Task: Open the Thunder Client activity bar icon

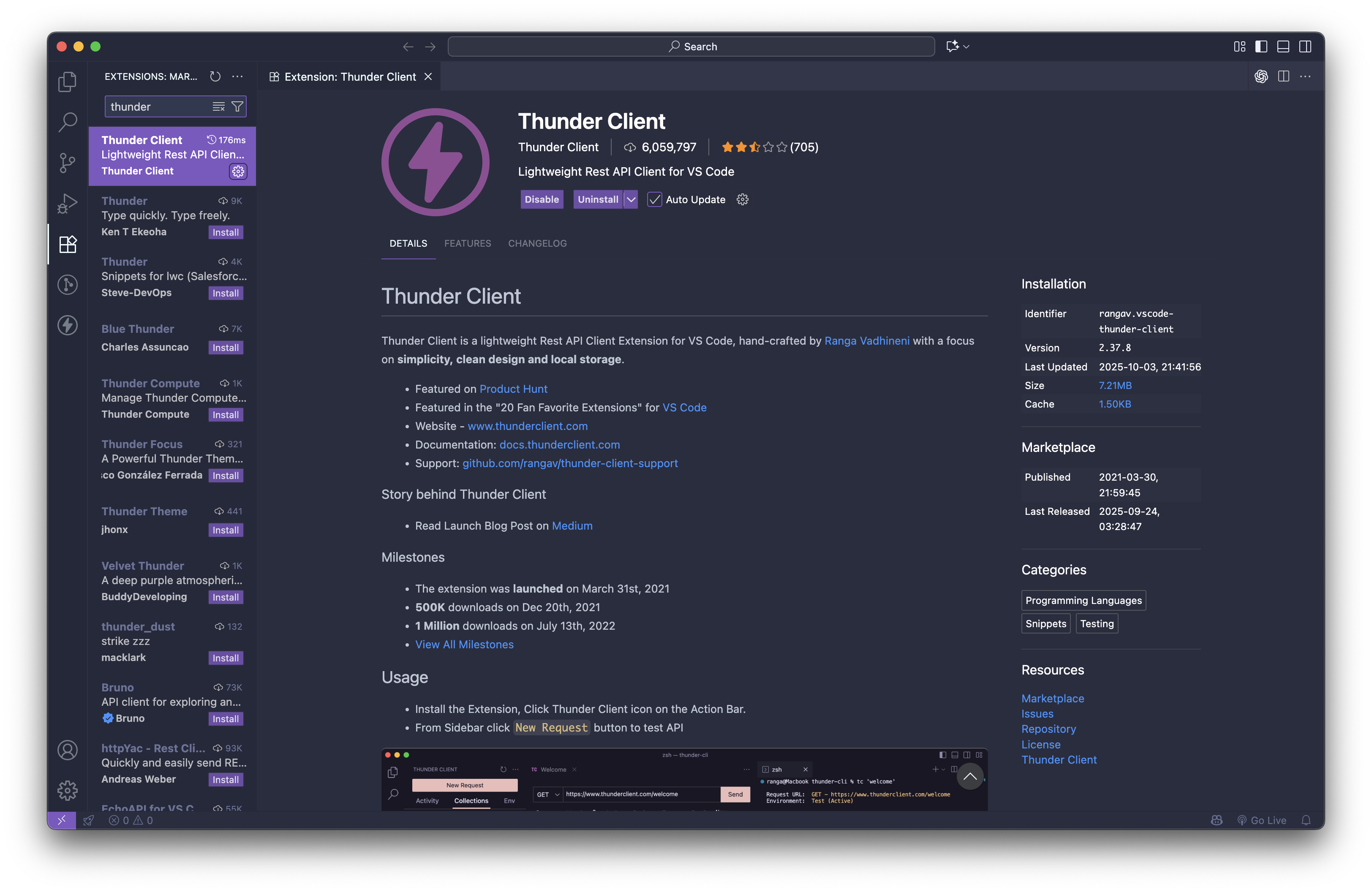Action: [68, 325]
